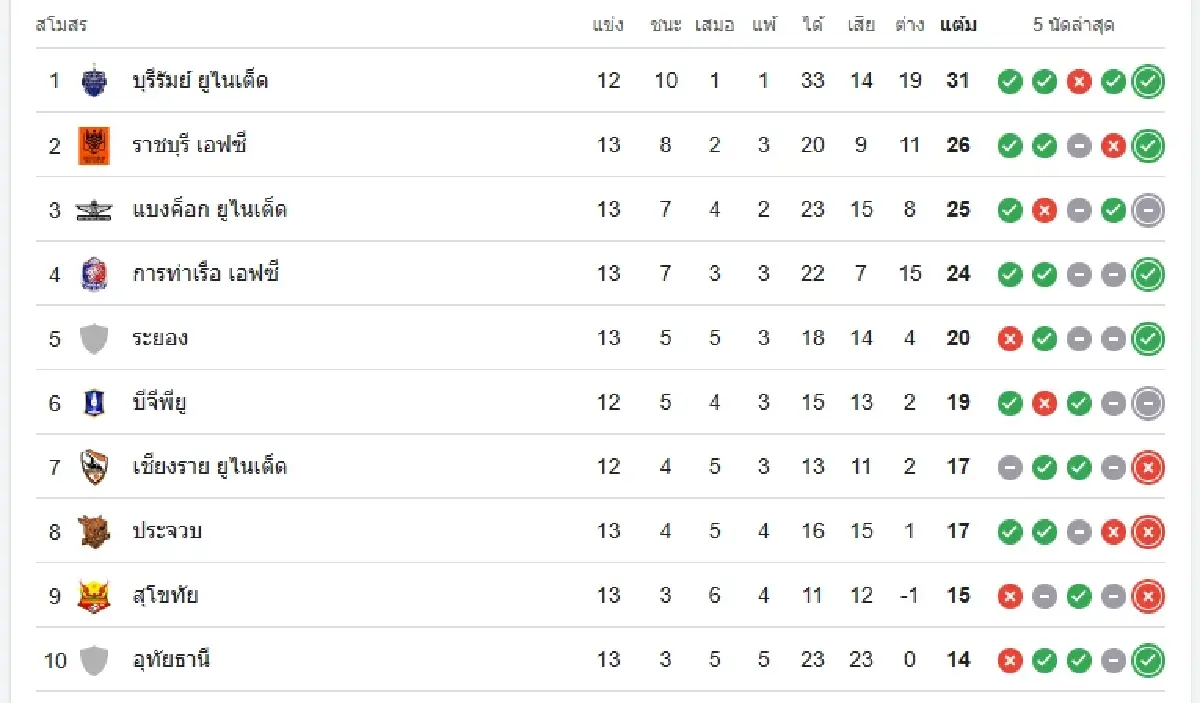
Task: Click the grey placeholder shield for ระยอง
Action: (x=93, y=338)
